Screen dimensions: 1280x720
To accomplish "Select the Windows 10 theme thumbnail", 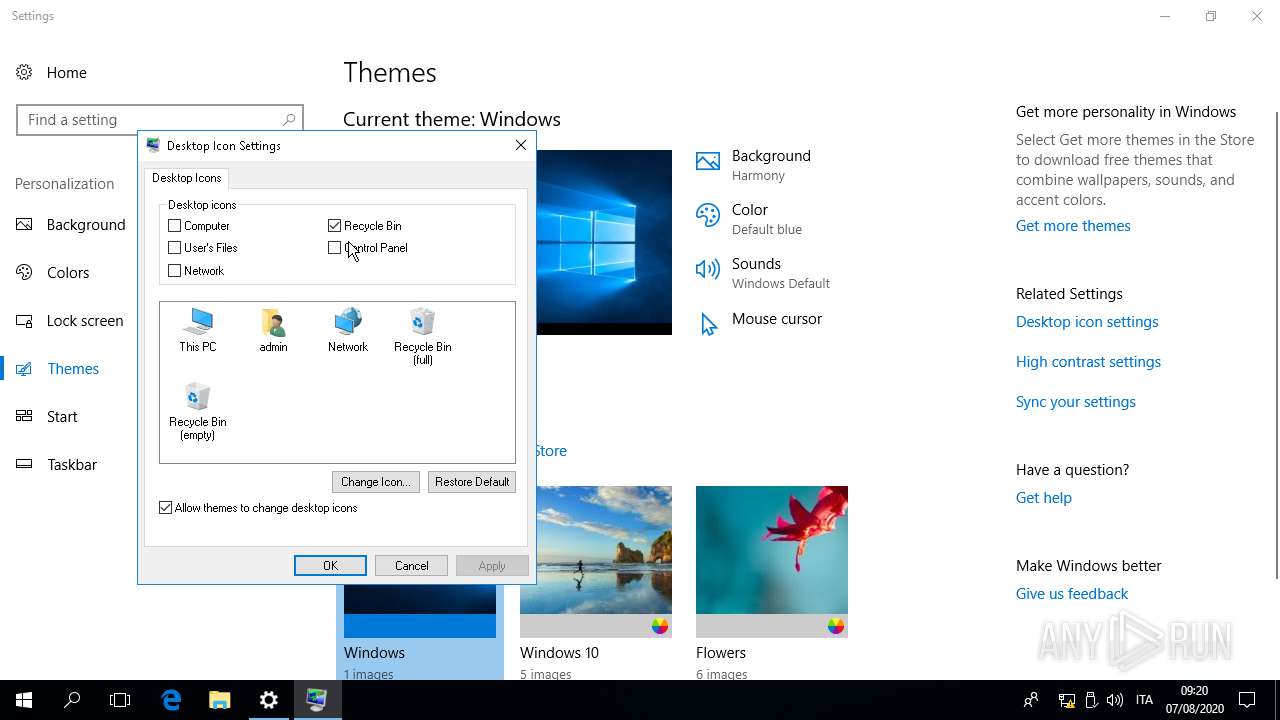I will pyautogui.click(x=596, y=562).
